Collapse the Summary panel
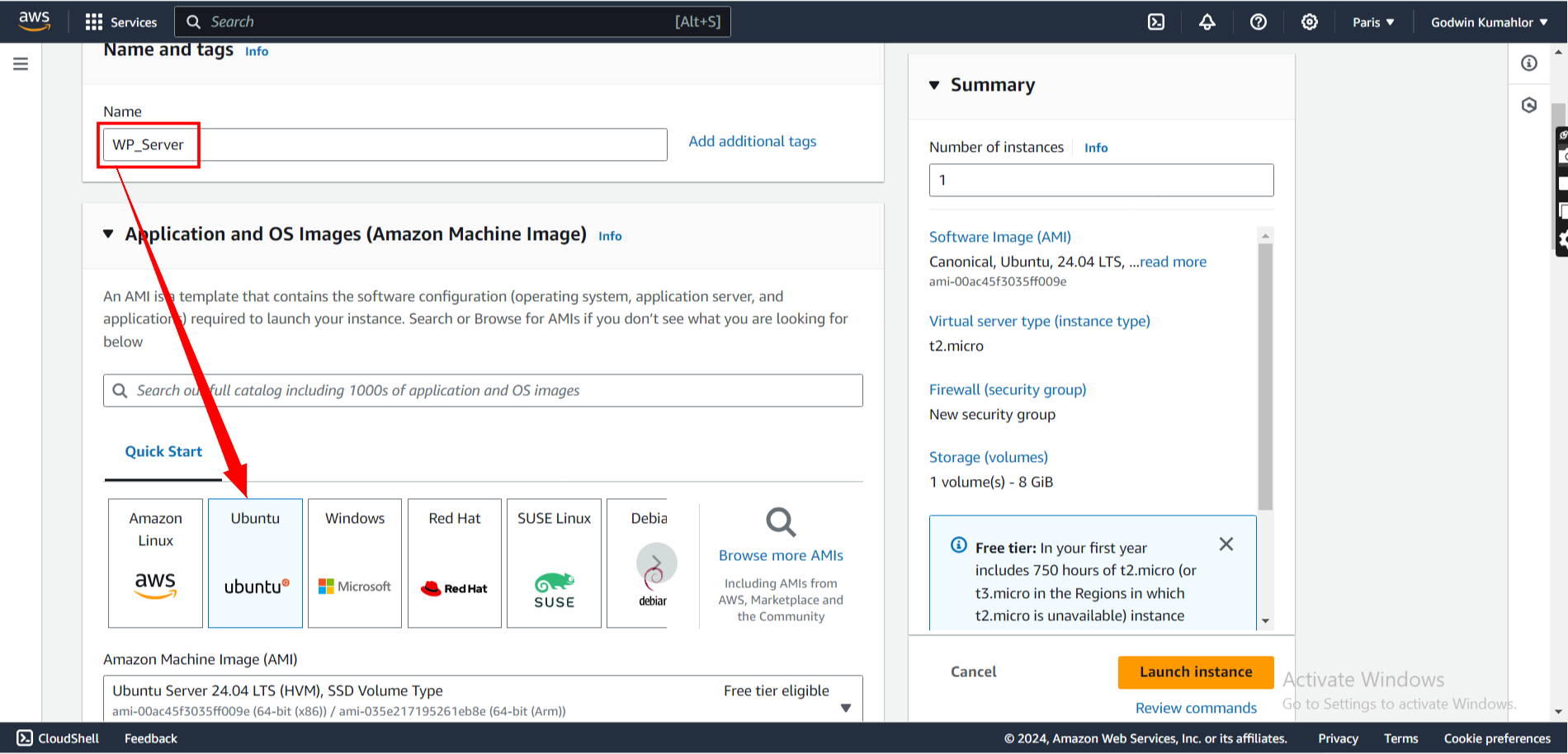This screenshot has height=754, width=1568. pyautogui.click(x=934, y=85)
